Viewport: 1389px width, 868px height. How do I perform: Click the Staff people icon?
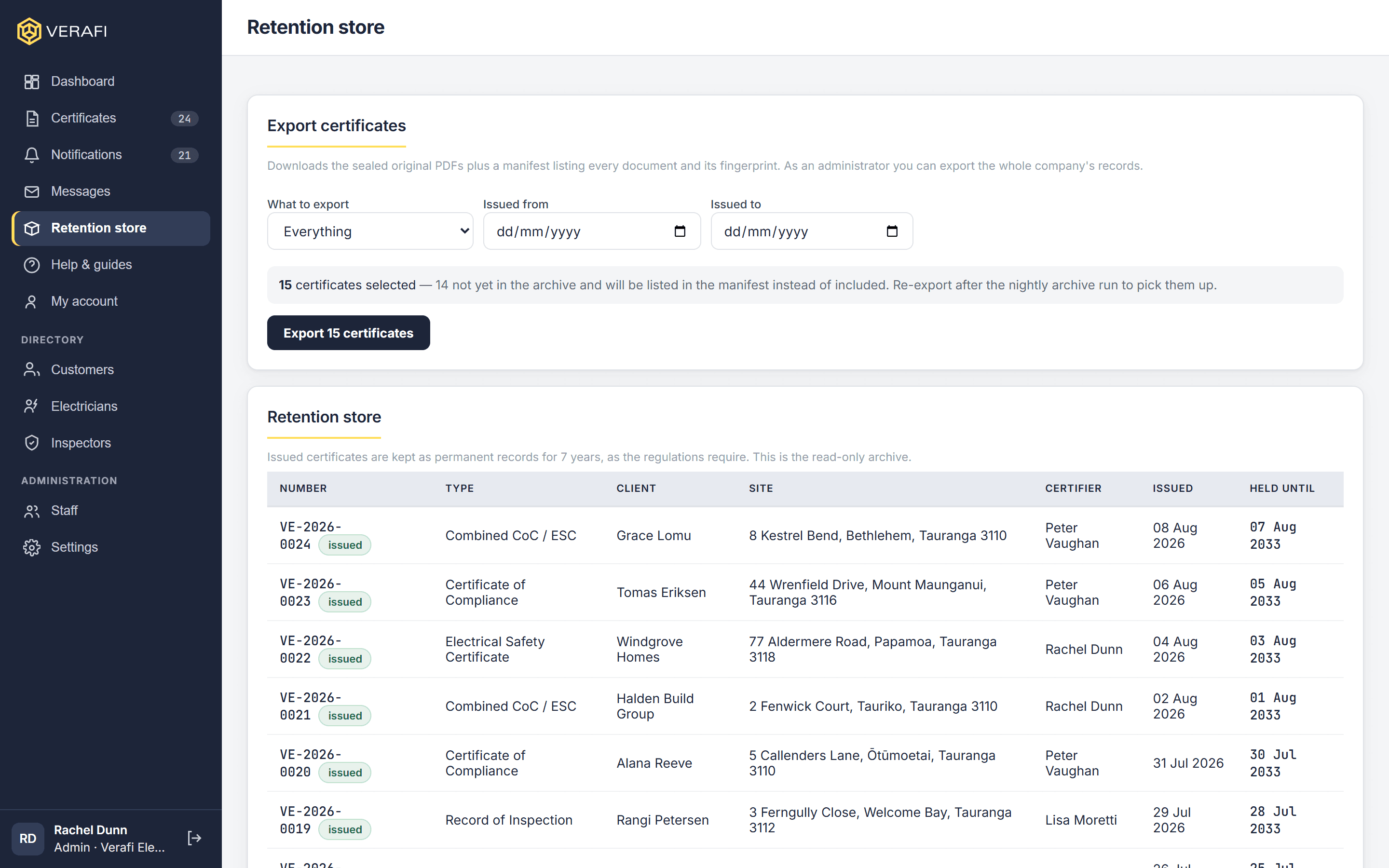point(31,511)
